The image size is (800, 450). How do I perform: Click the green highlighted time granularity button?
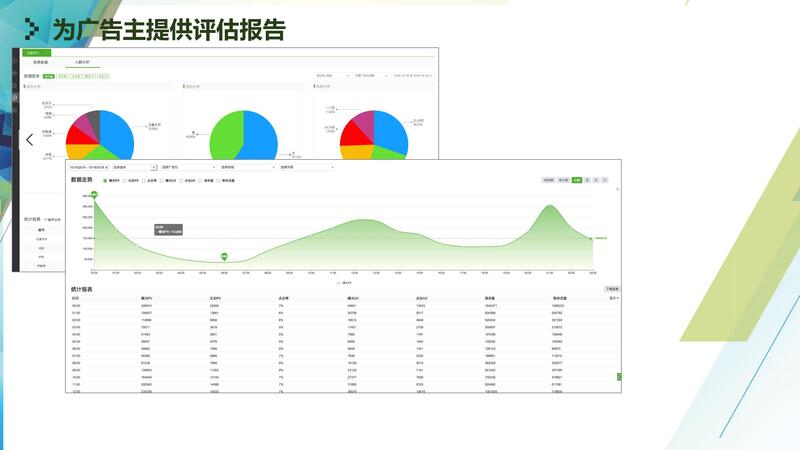tap(577, 180)
